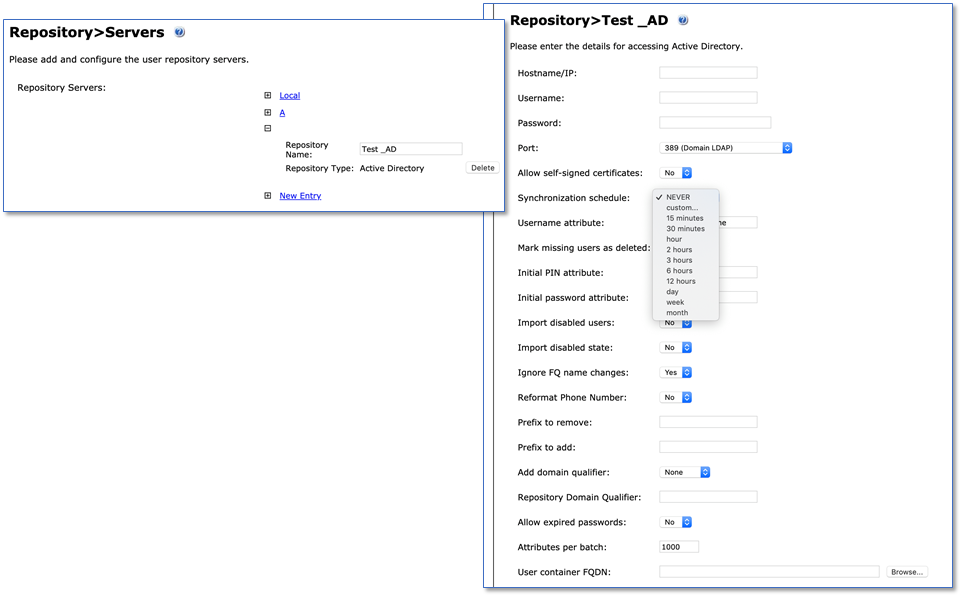Focus the Initial PIN attribute field
Image resolution: width=962 pixels, height=597 pixels.
[x=738, y=272]
